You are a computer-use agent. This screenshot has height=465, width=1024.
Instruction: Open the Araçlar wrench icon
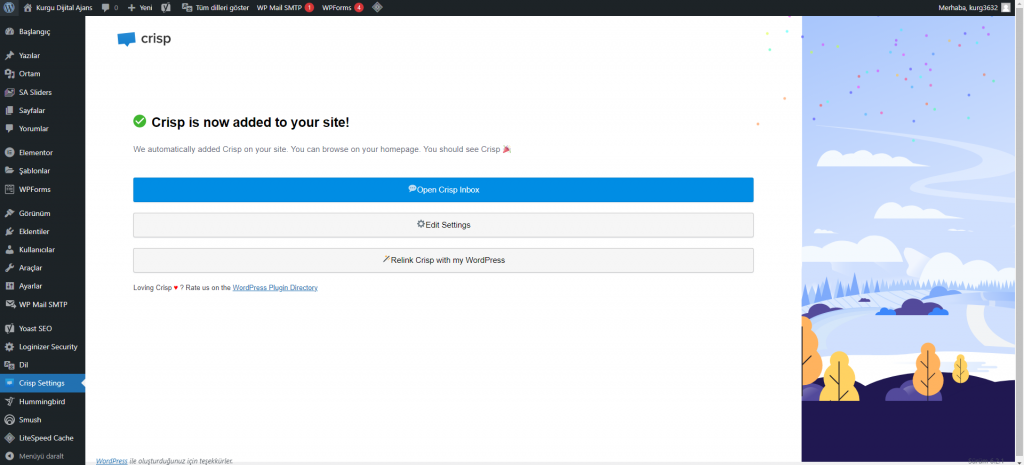point(9,268)
